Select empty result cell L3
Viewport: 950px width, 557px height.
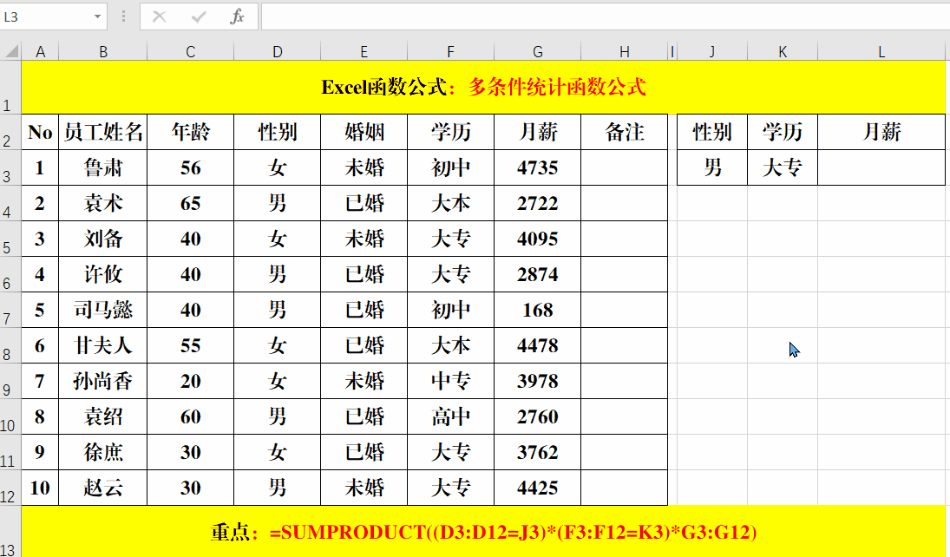point(882,167)
